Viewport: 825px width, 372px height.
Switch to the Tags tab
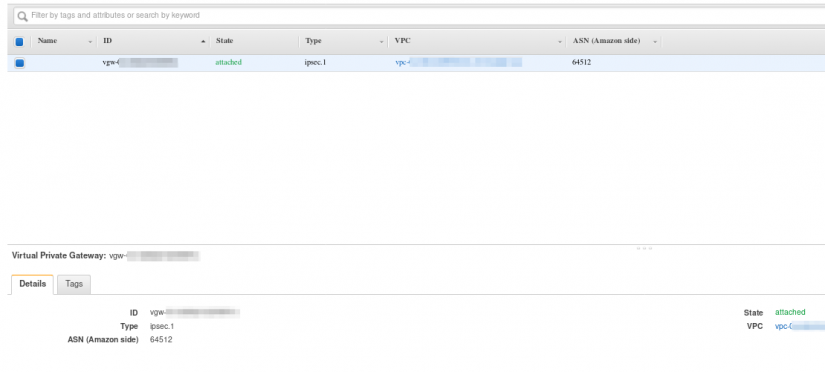[74, 284]
